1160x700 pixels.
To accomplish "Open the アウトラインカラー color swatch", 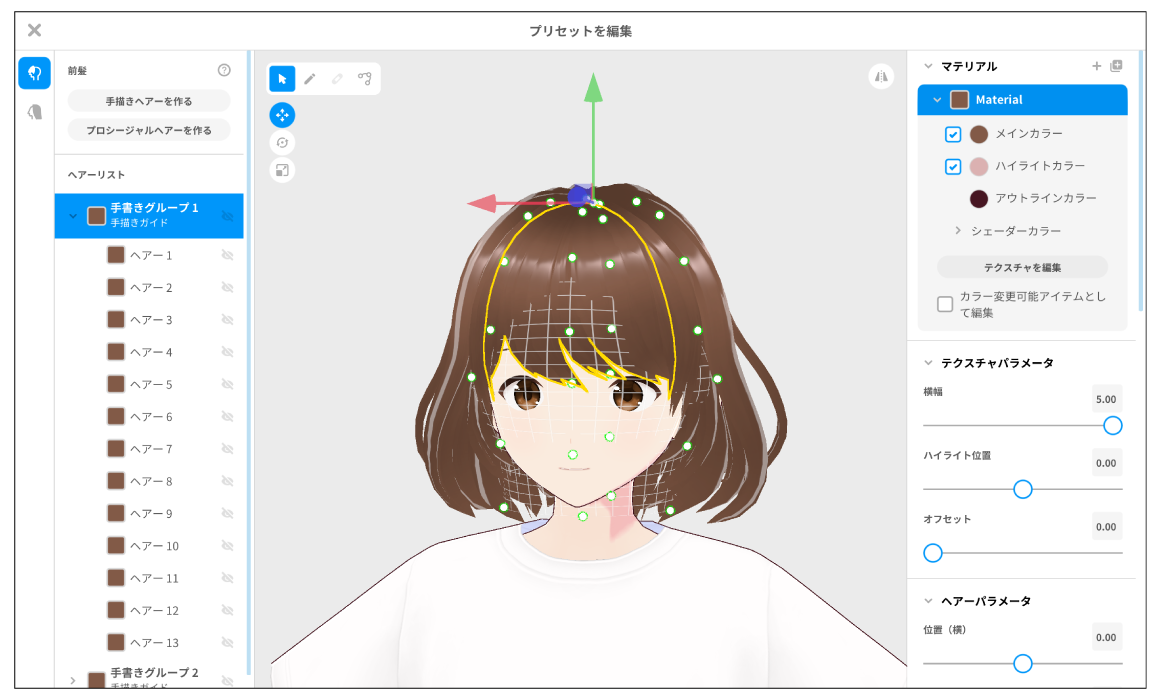I will tap(979, 199).
